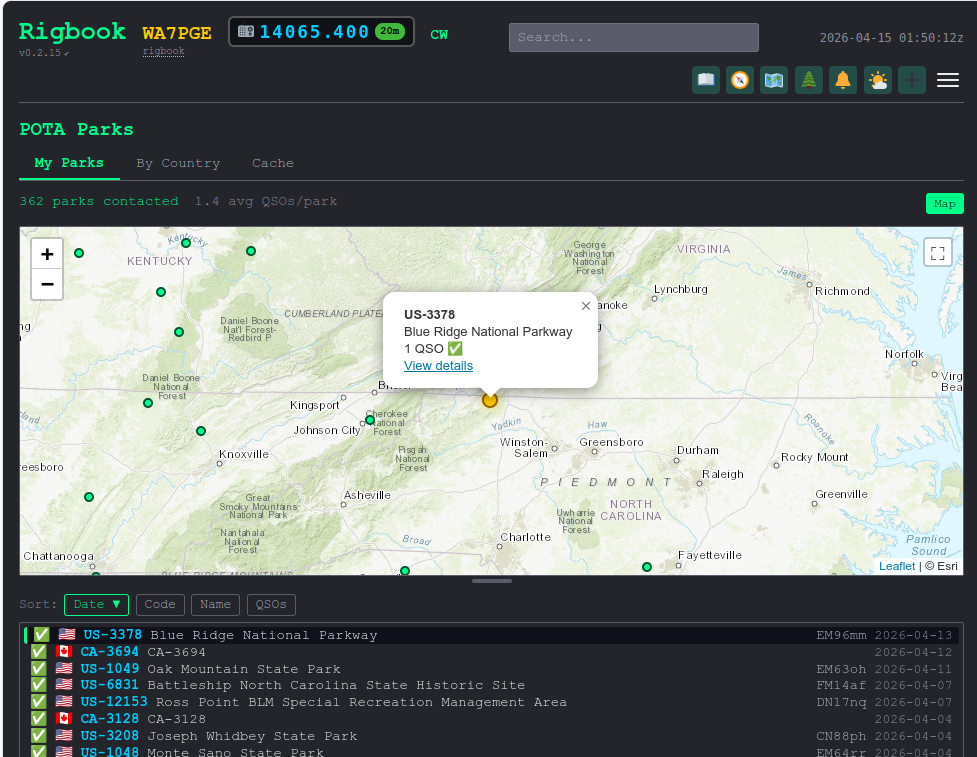The height and width of the screenshot is (757, 977).
Task: Expand the map using the drag handle
Action: (491, 580)
